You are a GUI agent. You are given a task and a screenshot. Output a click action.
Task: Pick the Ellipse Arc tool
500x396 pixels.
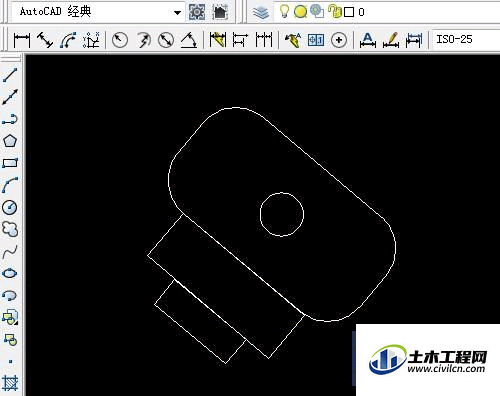click(x=10, y=295)
